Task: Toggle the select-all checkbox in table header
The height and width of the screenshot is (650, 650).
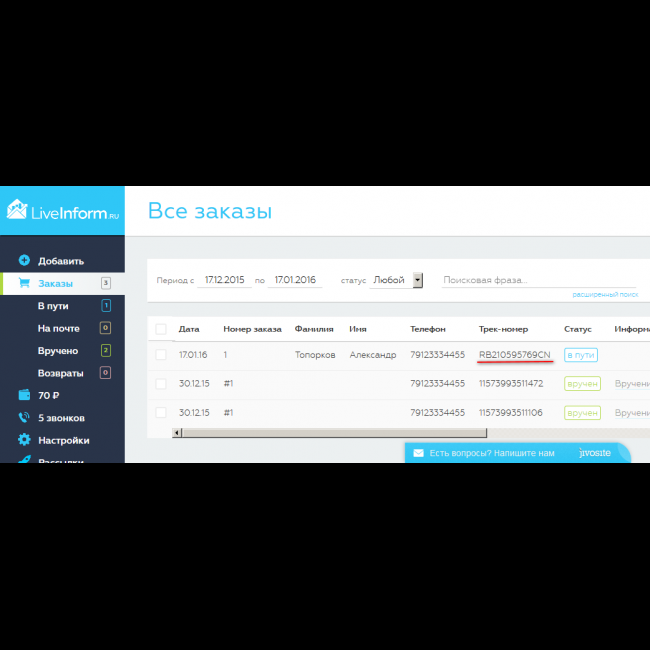Action: (x=161, y=328)
